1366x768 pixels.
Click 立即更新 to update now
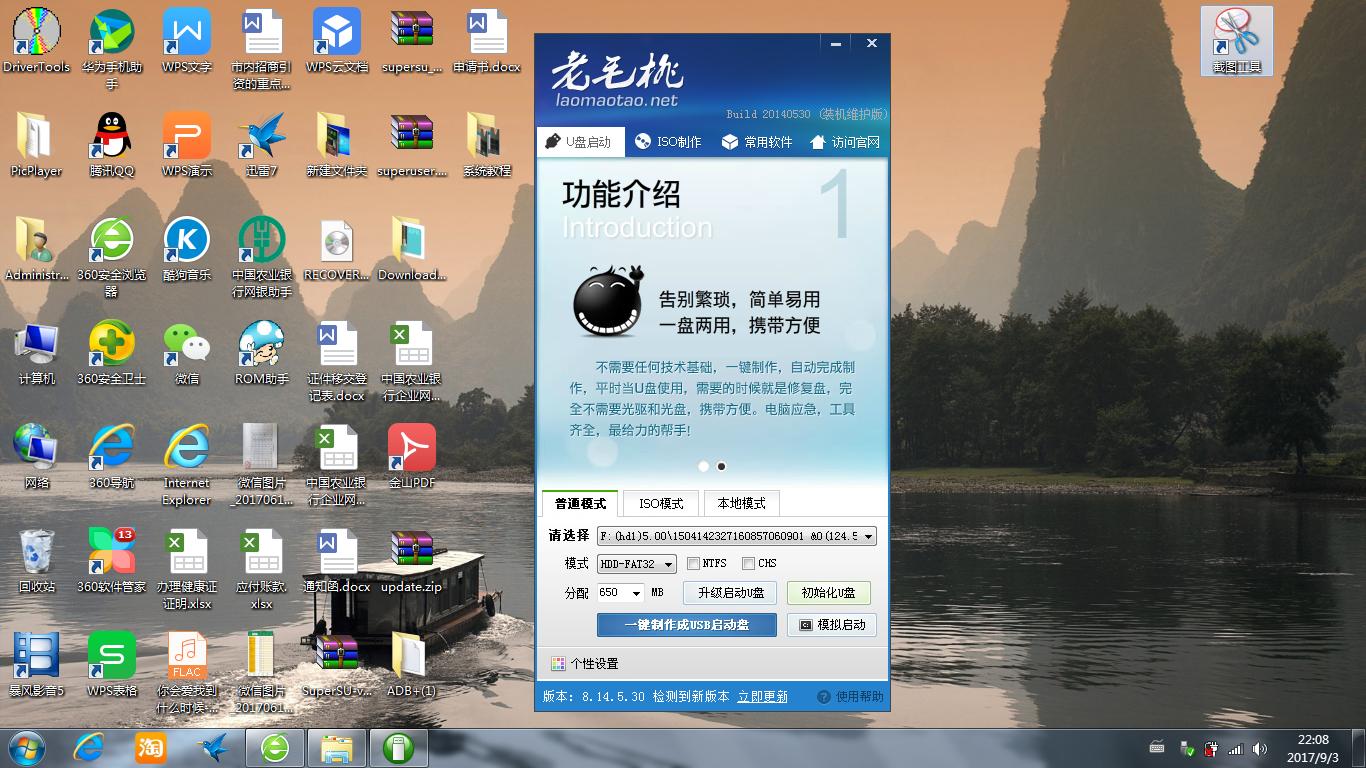point(762,696)
